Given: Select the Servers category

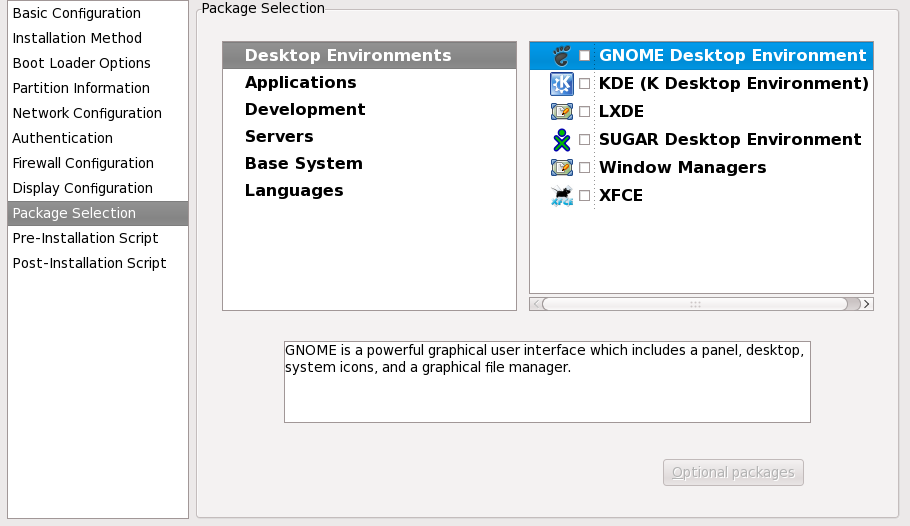Looking at the screenshot, I should pyautogui.click(x=279, y=137).
